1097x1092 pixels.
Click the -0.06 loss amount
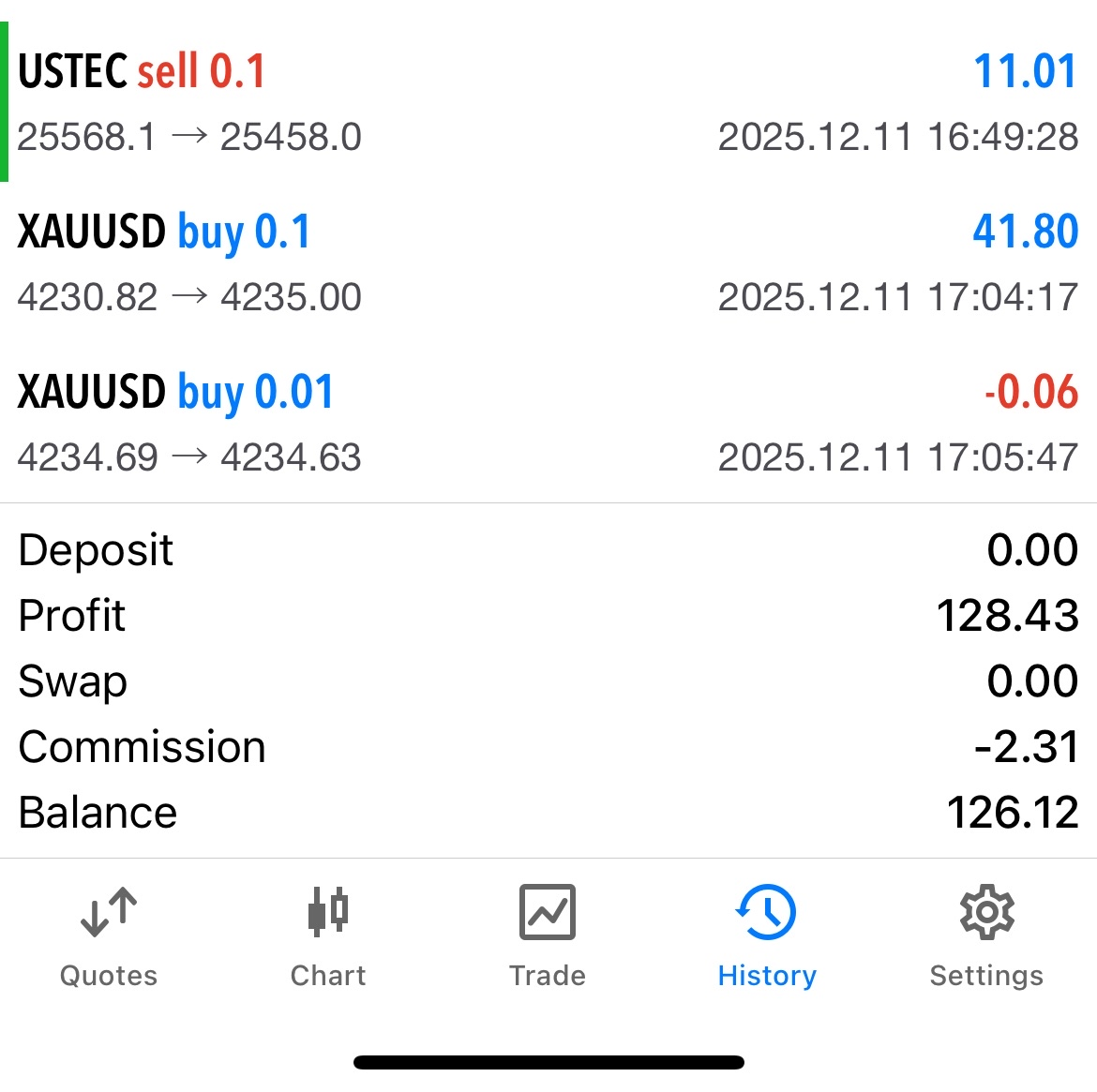click(x=1030, y=392)
